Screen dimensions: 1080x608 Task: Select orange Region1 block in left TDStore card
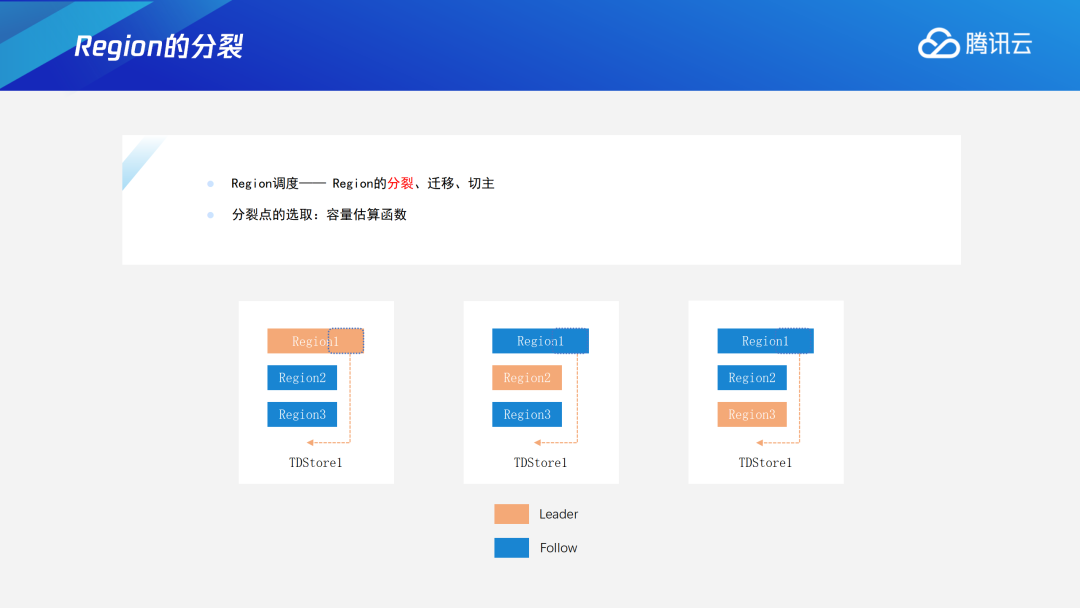coord(315,341)
